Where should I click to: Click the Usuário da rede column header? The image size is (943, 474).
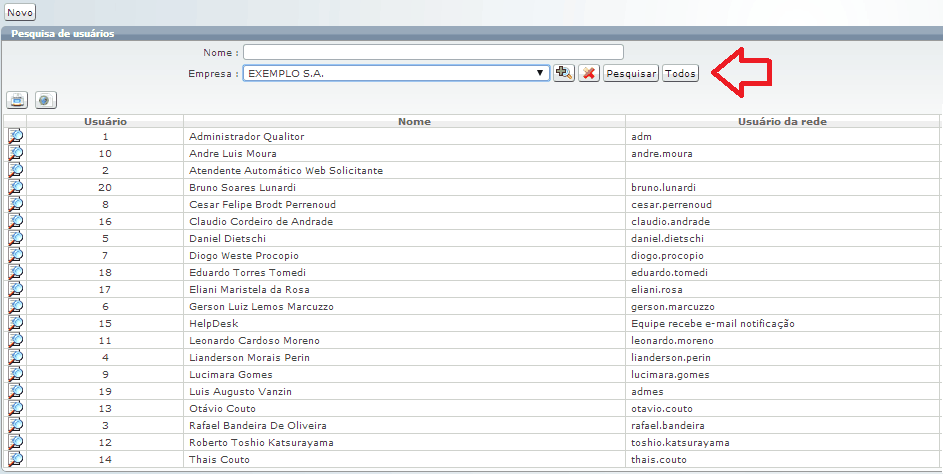pos(781,121)
